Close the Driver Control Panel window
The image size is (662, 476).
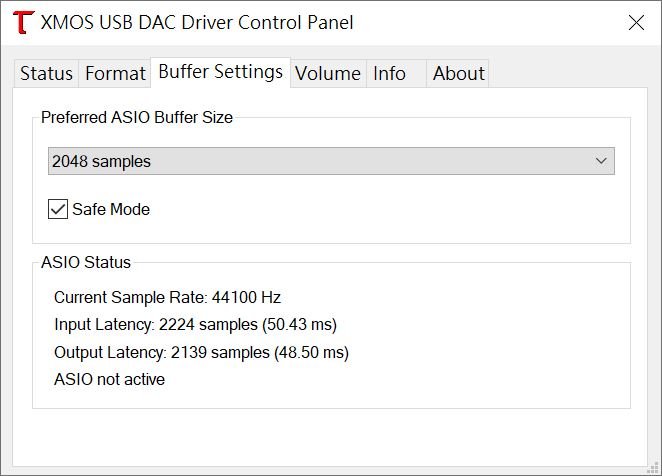click(x=635, y=22)
